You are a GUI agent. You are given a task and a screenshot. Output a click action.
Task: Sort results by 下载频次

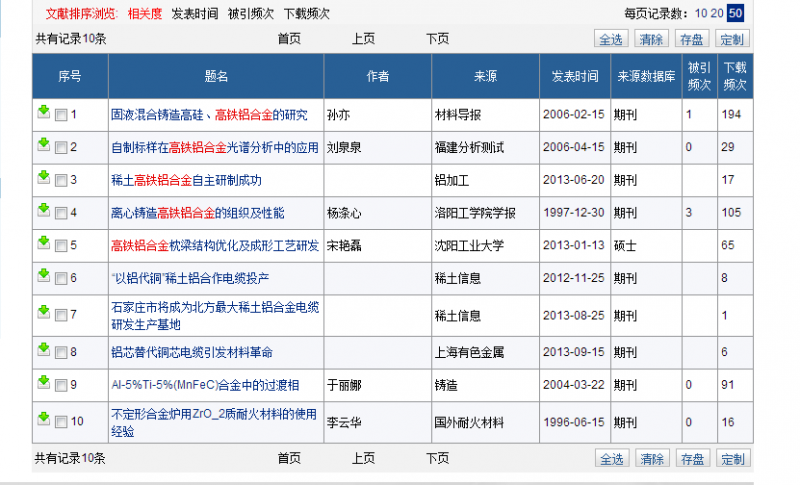pyautogui.click(x=307, y=14)
